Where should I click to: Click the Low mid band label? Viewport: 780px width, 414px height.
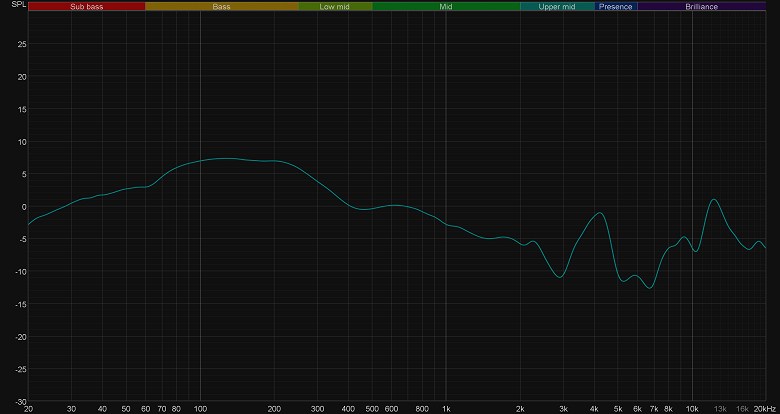click(x=335, y=6)
